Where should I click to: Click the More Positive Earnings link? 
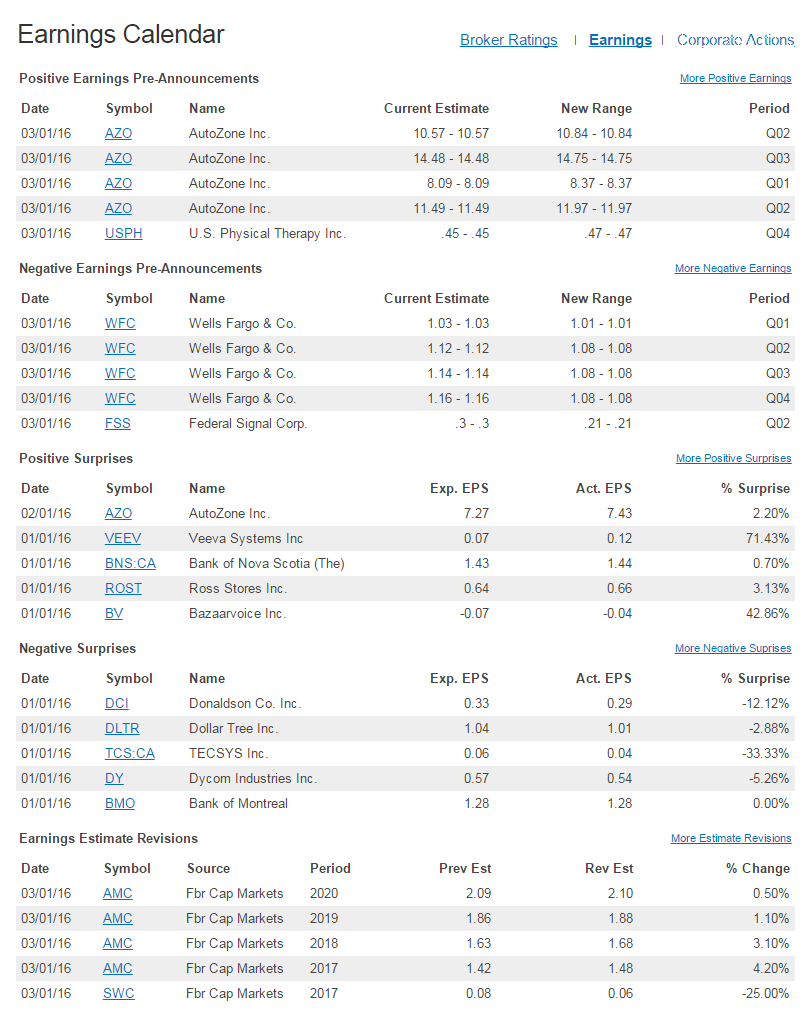[x=735, y=78]
